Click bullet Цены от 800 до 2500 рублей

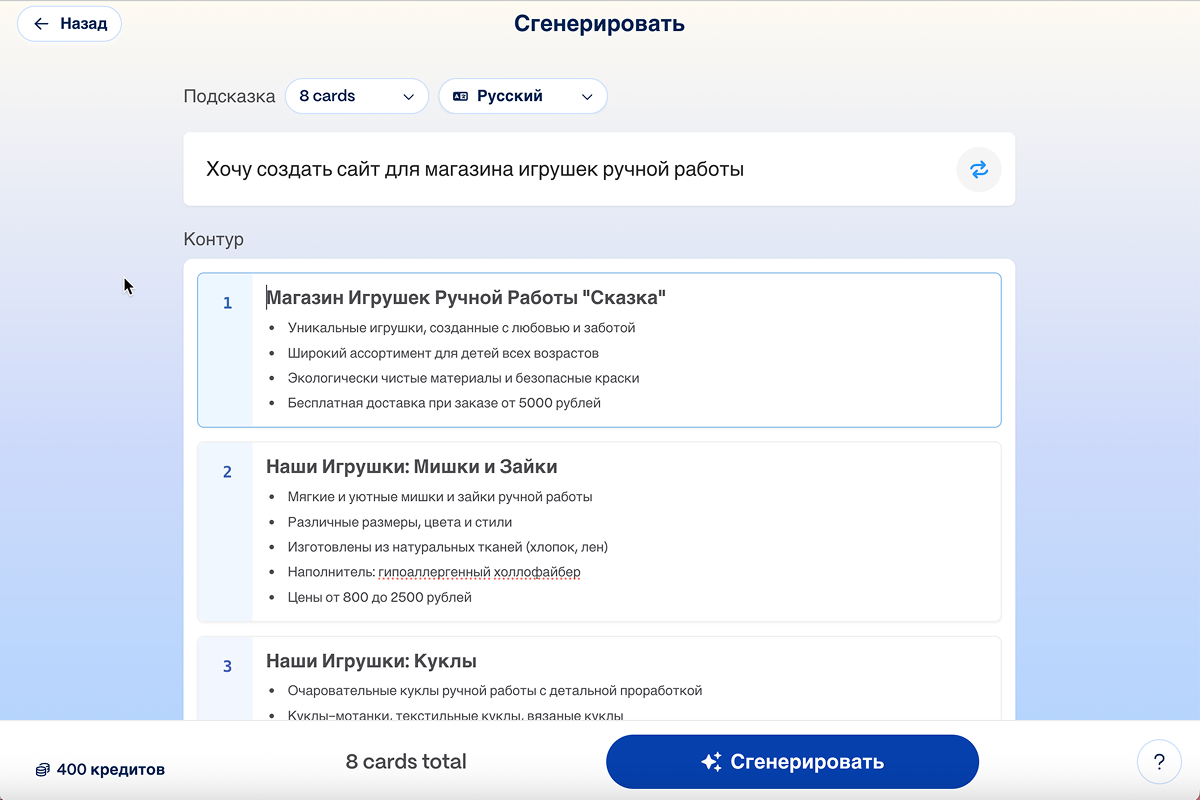379,597
